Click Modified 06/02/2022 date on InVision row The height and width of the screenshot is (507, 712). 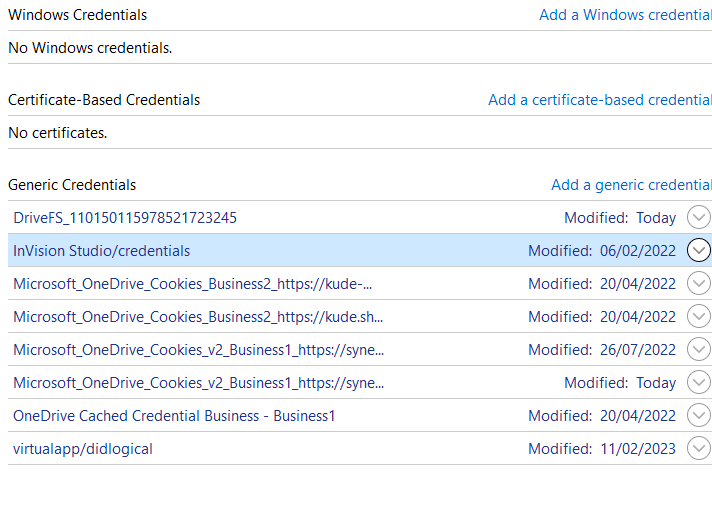[602, 251]
